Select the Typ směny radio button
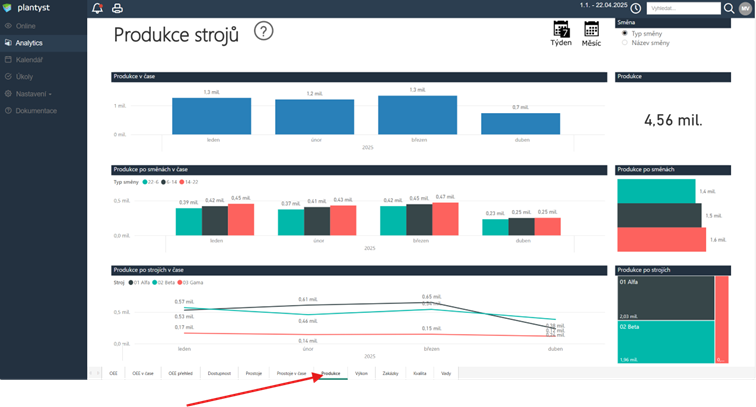756x407 pixels. 625,33
